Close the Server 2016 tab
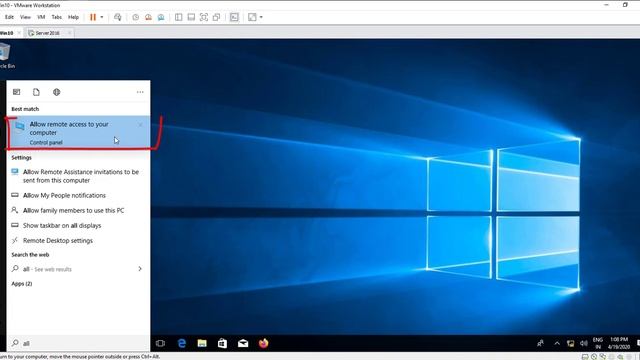This screenshot has height=360, width=640. click(70, 33)
